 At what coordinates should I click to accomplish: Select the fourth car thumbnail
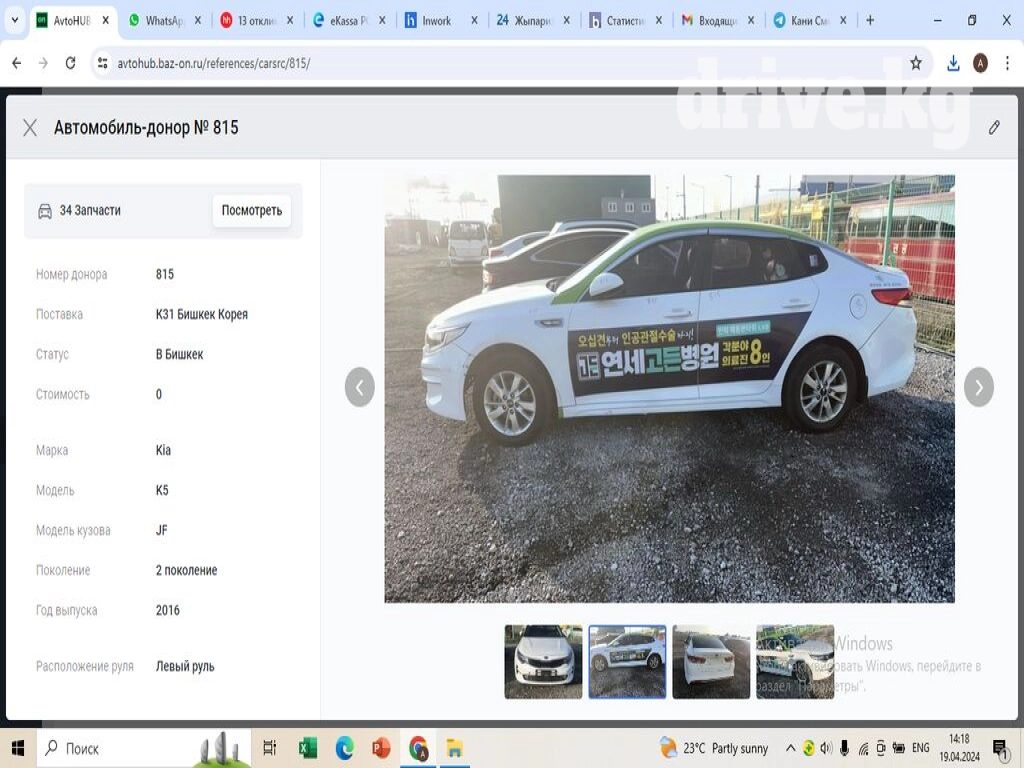795,661
